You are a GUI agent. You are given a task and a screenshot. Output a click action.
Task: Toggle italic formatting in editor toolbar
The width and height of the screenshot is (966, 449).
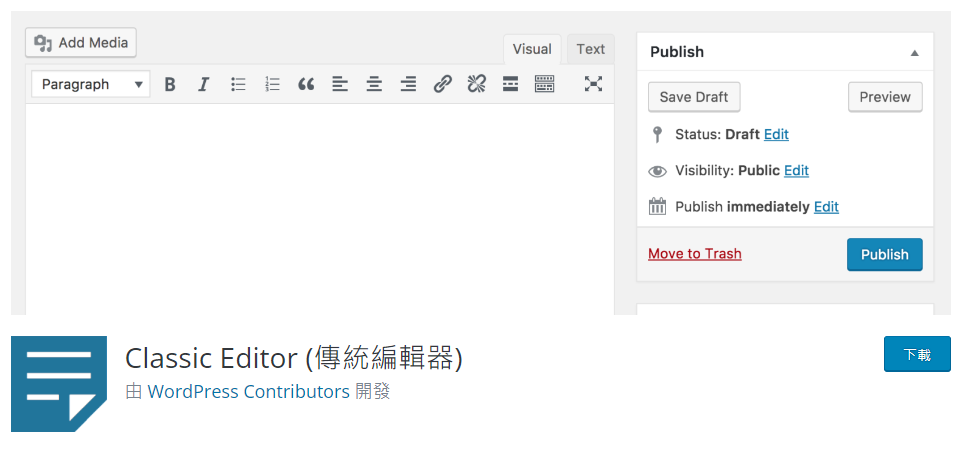(204, 84)
